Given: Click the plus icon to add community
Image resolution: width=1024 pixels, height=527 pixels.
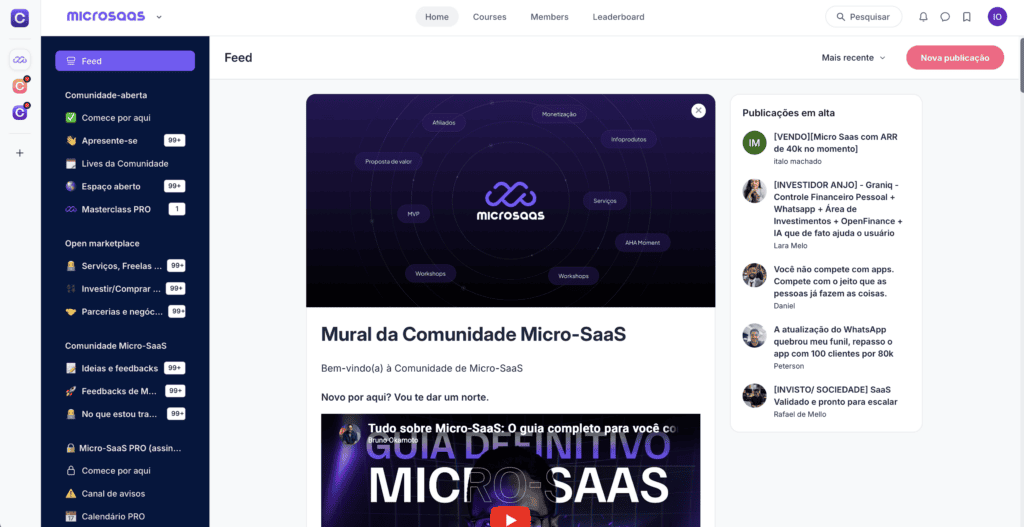Looking at the screenshot, I should click(x=20, y=153).
